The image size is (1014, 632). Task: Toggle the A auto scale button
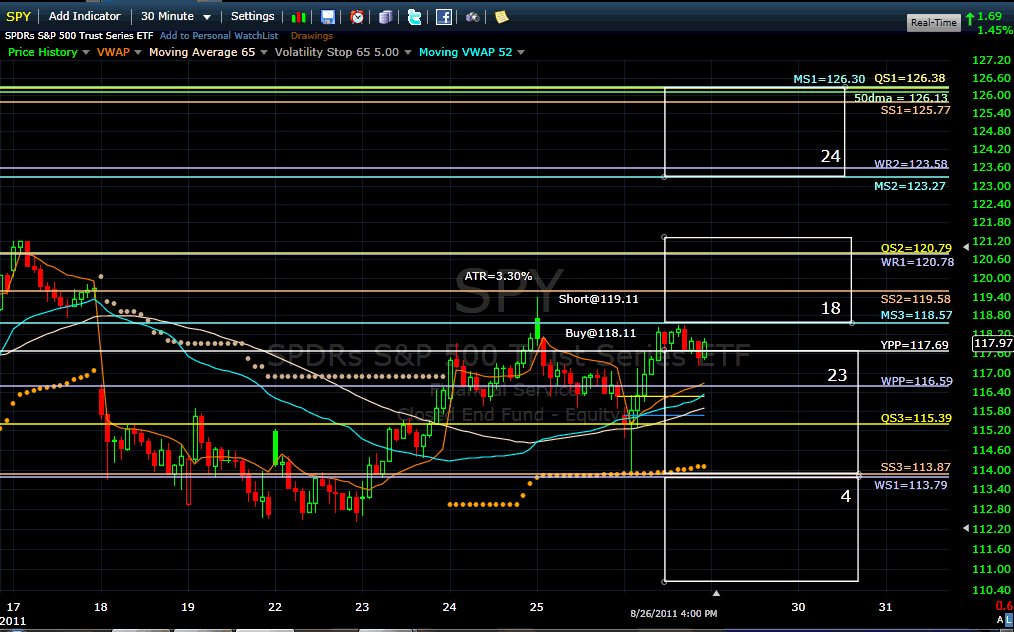[1002, 620]
